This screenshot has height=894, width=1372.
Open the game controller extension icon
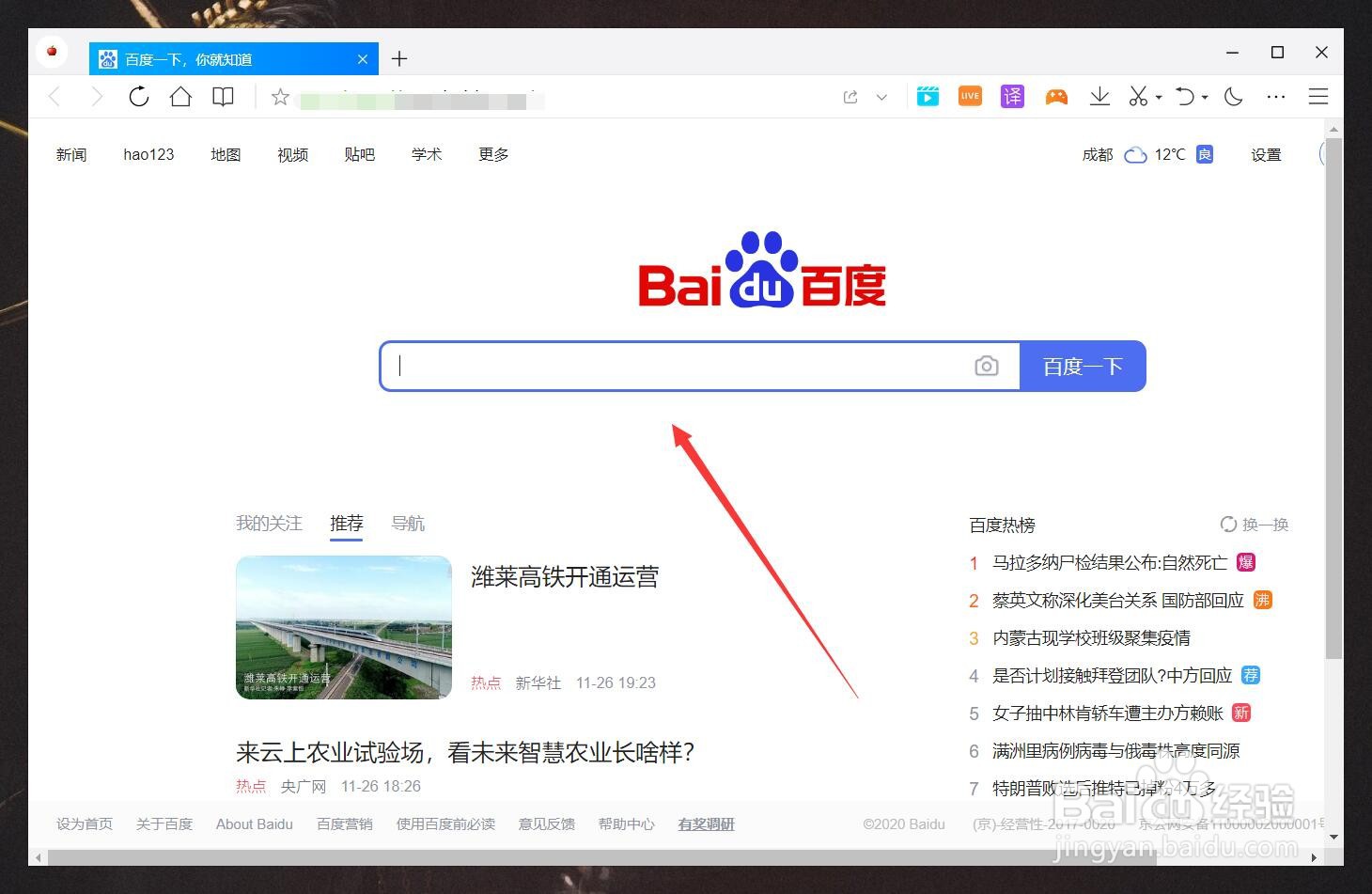1056,97
